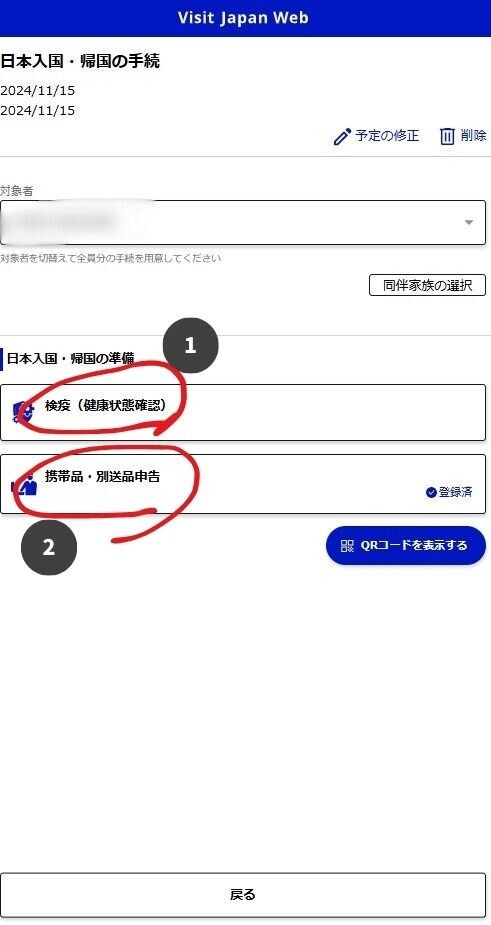Screen dimensions: 491x925
Task: Click annotation circle number 2
Action: (x=49, y=547)
